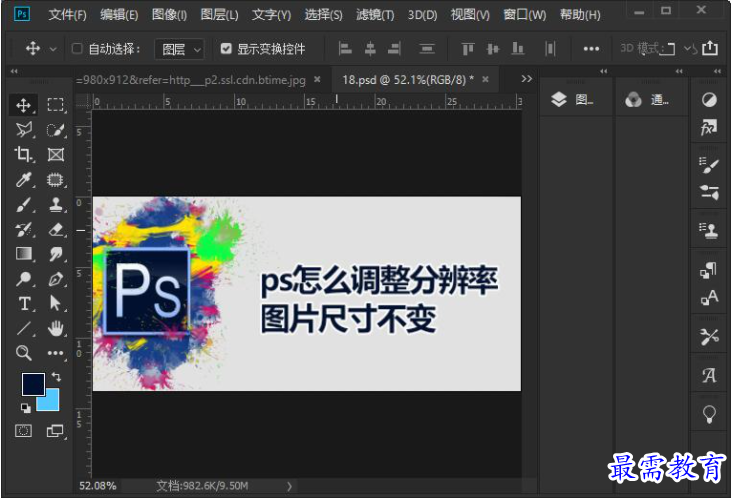Open the Clone Source panel icon
This screenshot has width=732, height=499.
[709, 231]
